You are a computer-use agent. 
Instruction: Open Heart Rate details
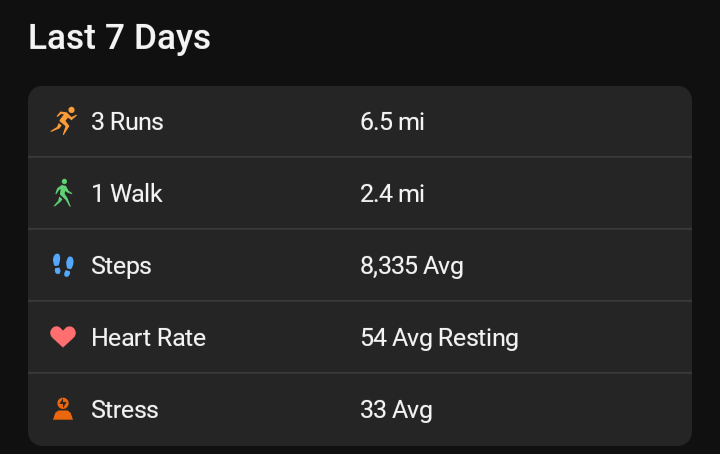coord(148,337)
